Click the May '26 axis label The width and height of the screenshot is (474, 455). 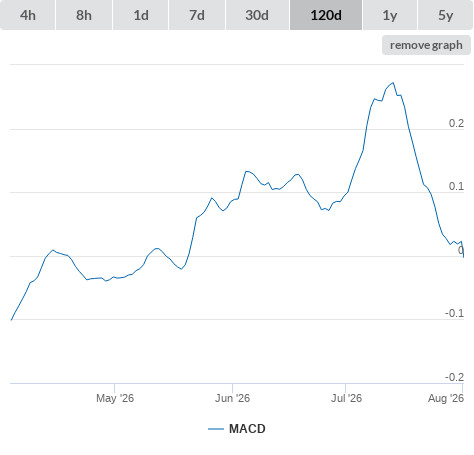coord(115,398)
